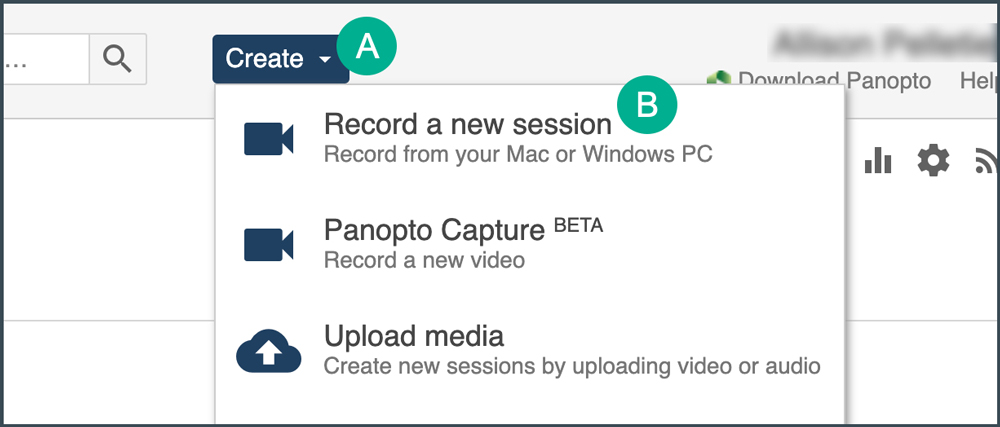This screenshot has width=1000, height=427.
Task: Click the magnifying glass search icon
Action: click(117, 59)
